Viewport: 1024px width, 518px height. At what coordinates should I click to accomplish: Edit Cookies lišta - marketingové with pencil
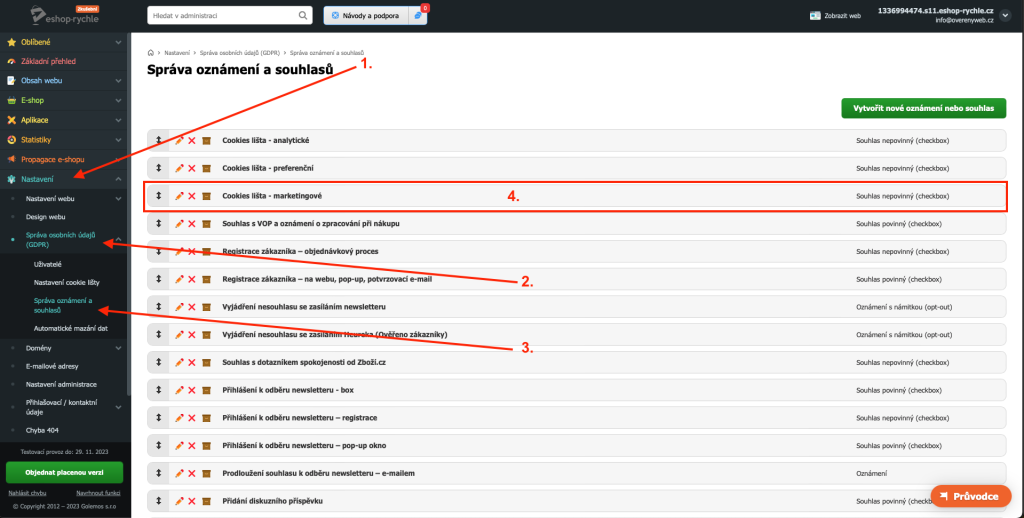(179, 196)
